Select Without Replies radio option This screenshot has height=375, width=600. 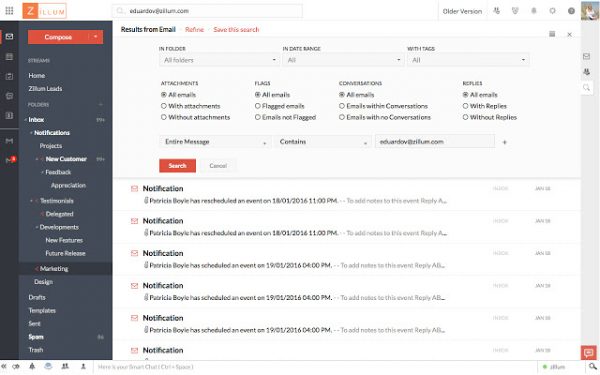pos(490,117)
